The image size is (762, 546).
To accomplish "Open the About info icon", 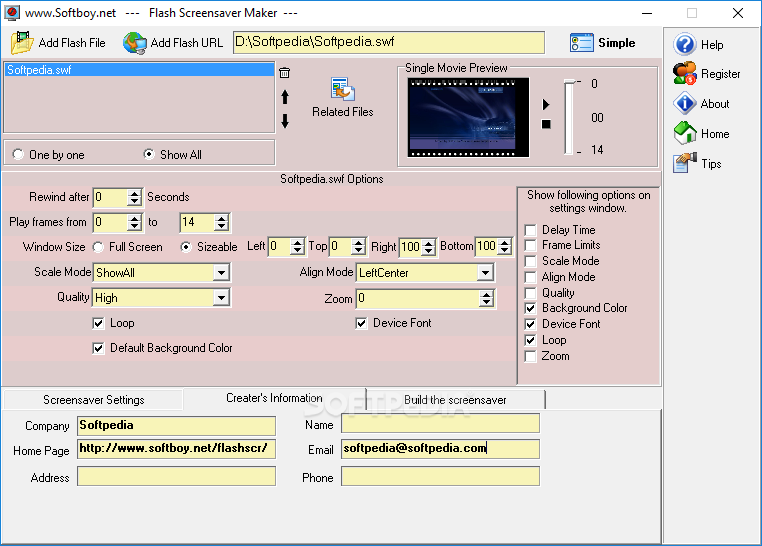I will tap(685, 103).
